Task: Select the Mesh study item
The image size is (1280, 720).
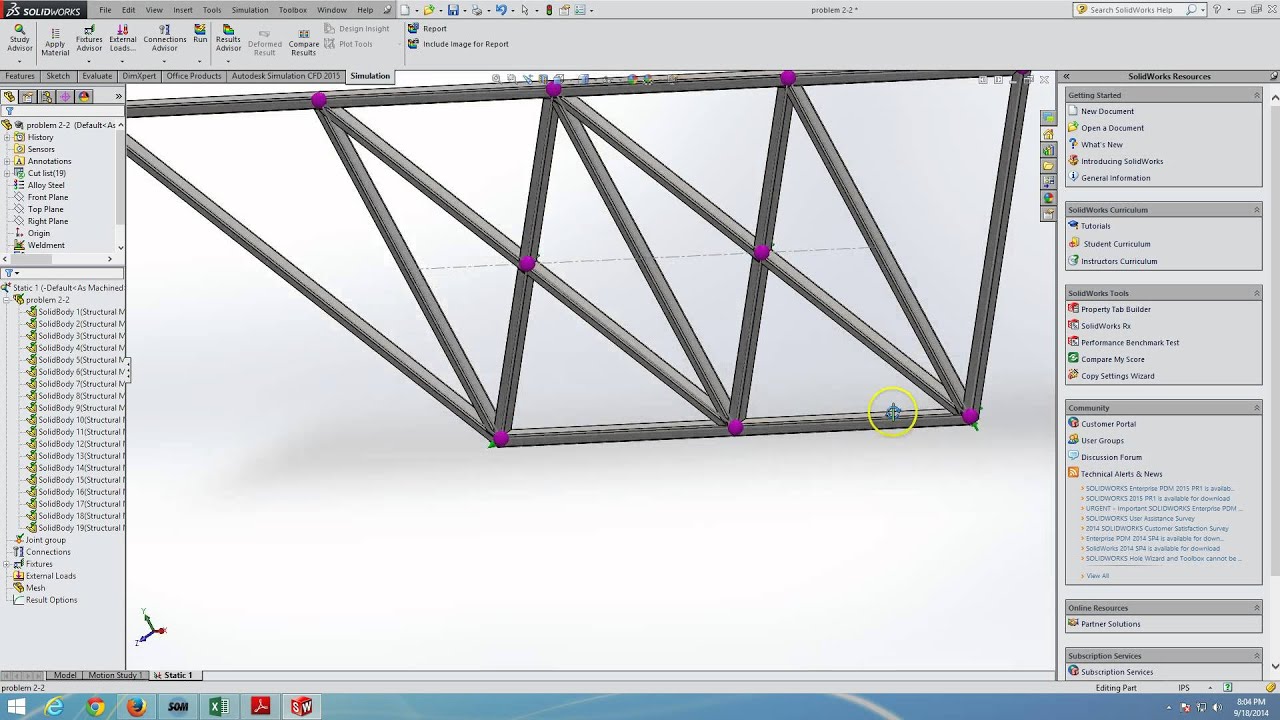Action: [36, 588]
